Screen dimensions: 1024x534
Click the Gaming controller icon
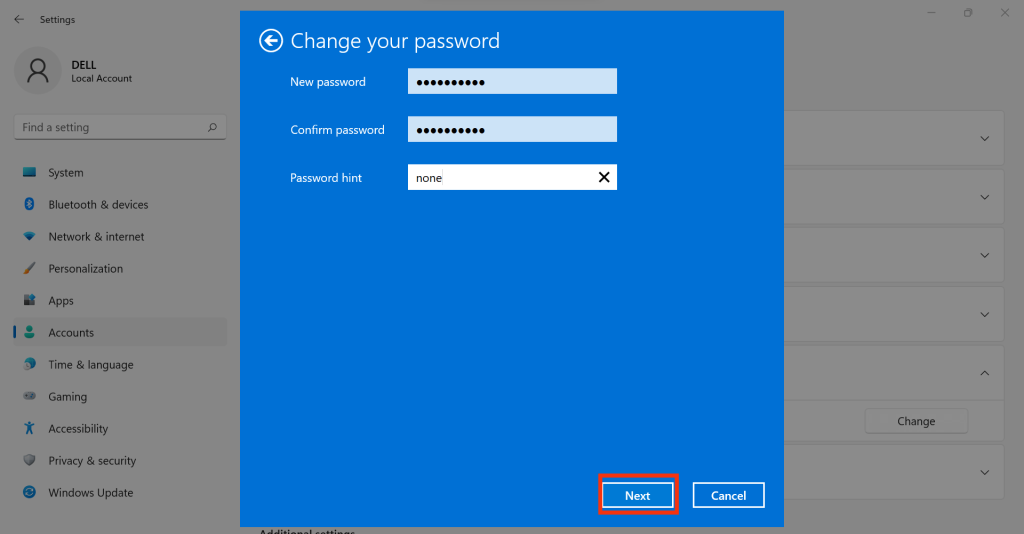tap(29, 396)
